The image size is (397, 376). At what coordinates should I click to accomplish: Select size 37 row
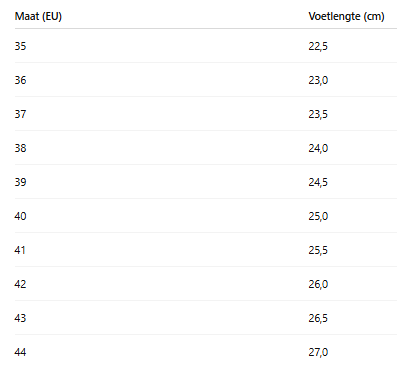click(x=206, y=114)
